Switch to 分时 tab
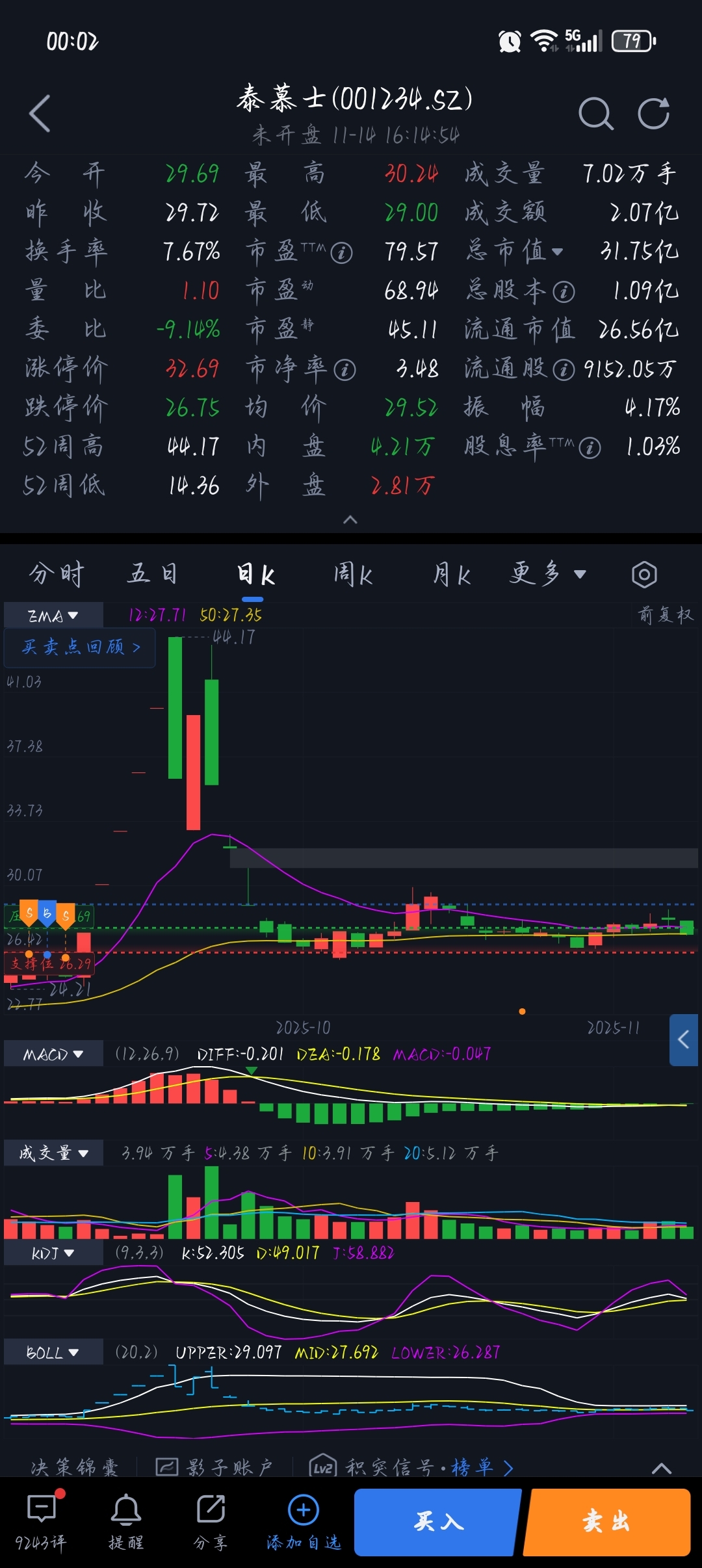Viewport: 702px width, 1568px height. [57, 574]
